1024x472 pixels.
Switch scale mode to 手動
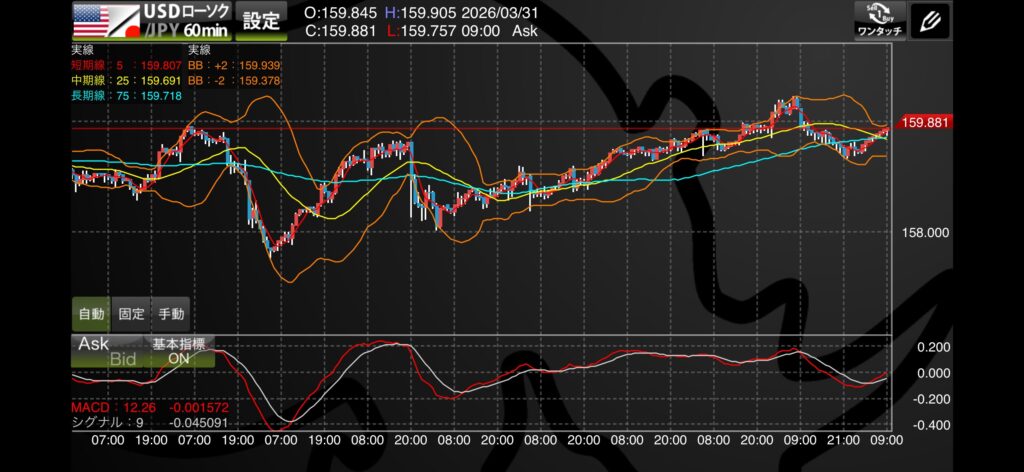tap(171, 313)
